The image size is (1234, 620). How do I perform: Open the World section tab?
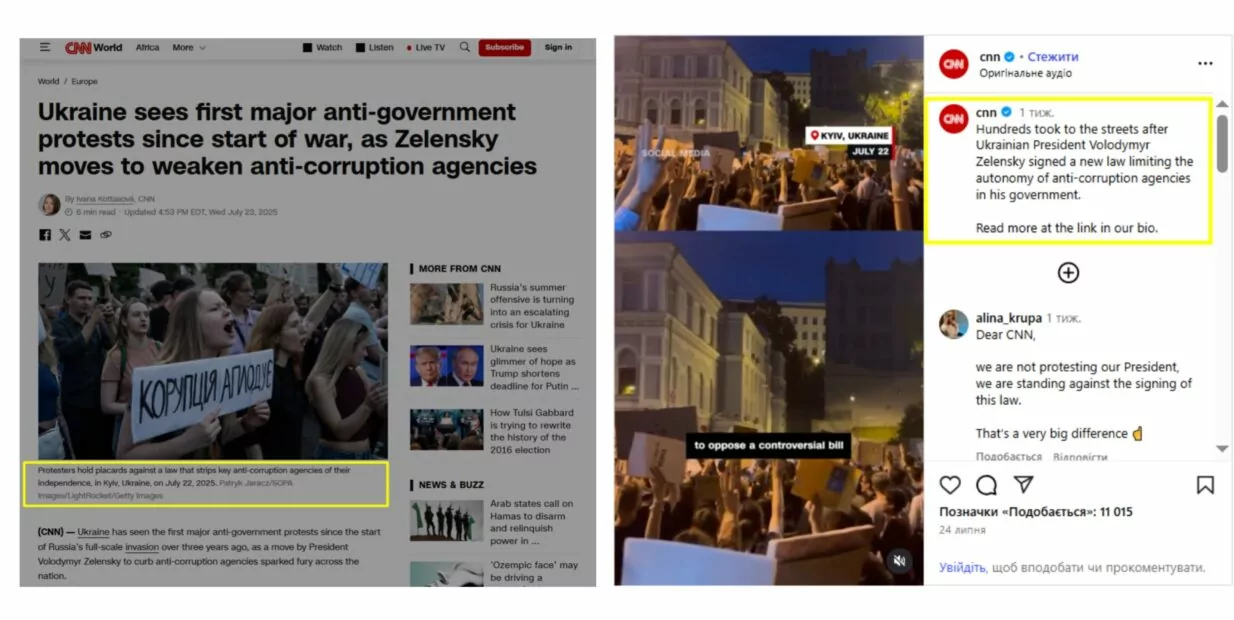[108, 47]
